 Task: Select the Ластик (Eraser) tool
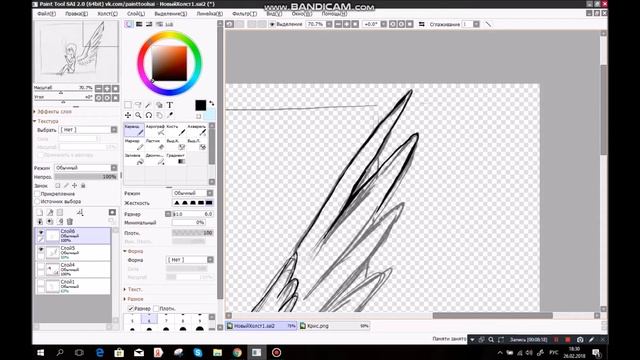click(x=155, y=144)
